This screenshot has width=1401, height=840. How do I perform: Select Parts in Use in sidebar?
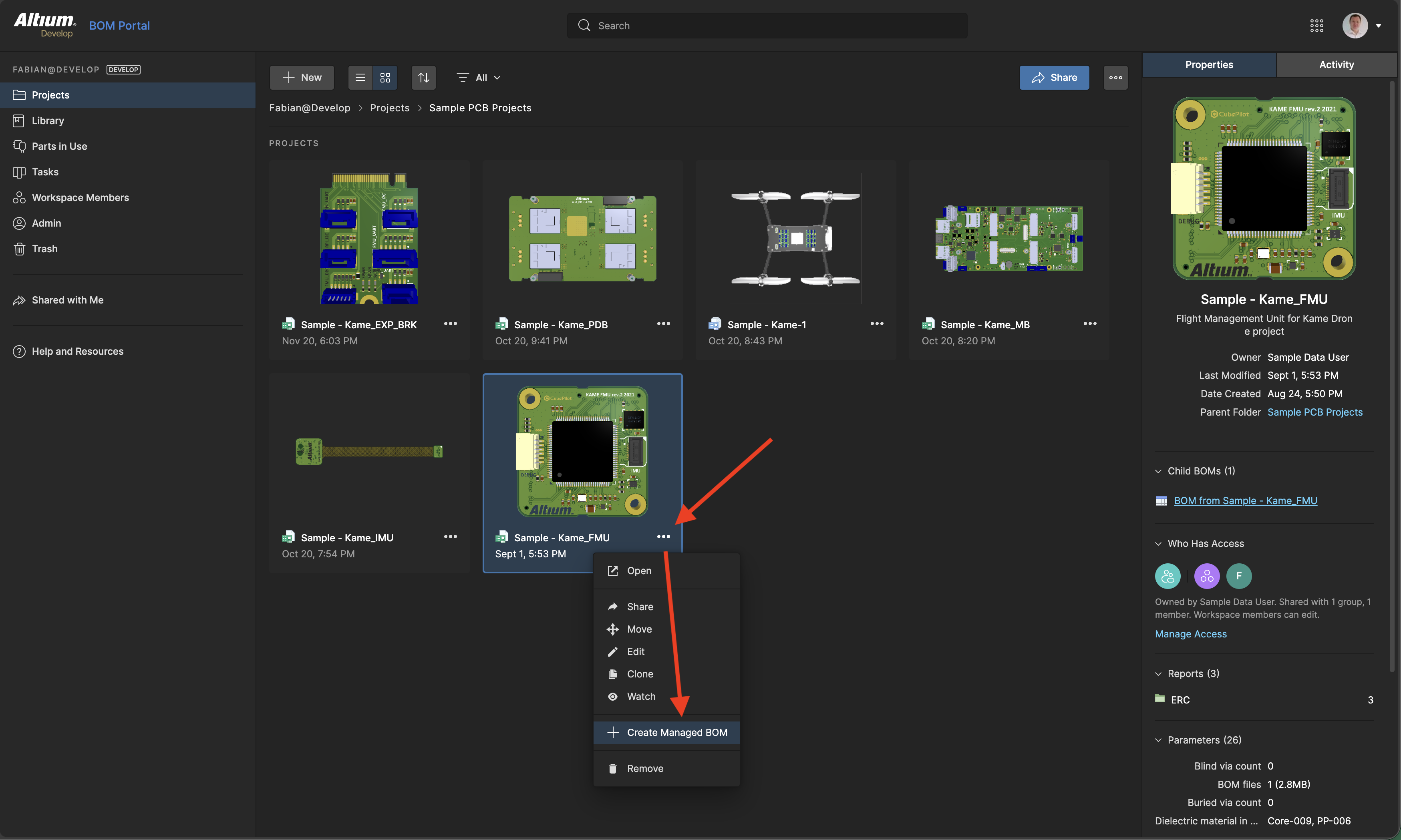pyautogui.click(x=59, y=145)
